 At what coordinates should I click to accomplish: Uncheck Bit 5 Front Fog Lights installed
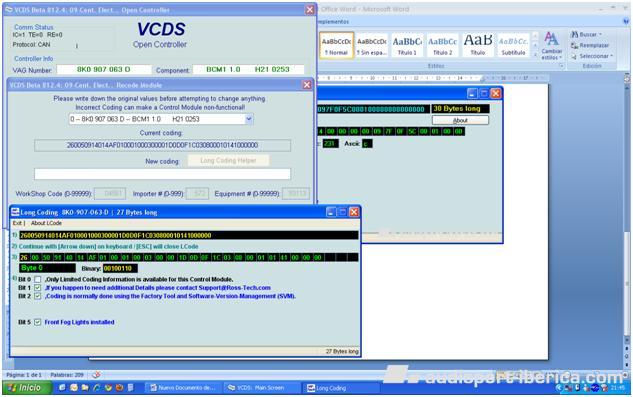pyautogui.click(x=38, y=322)
